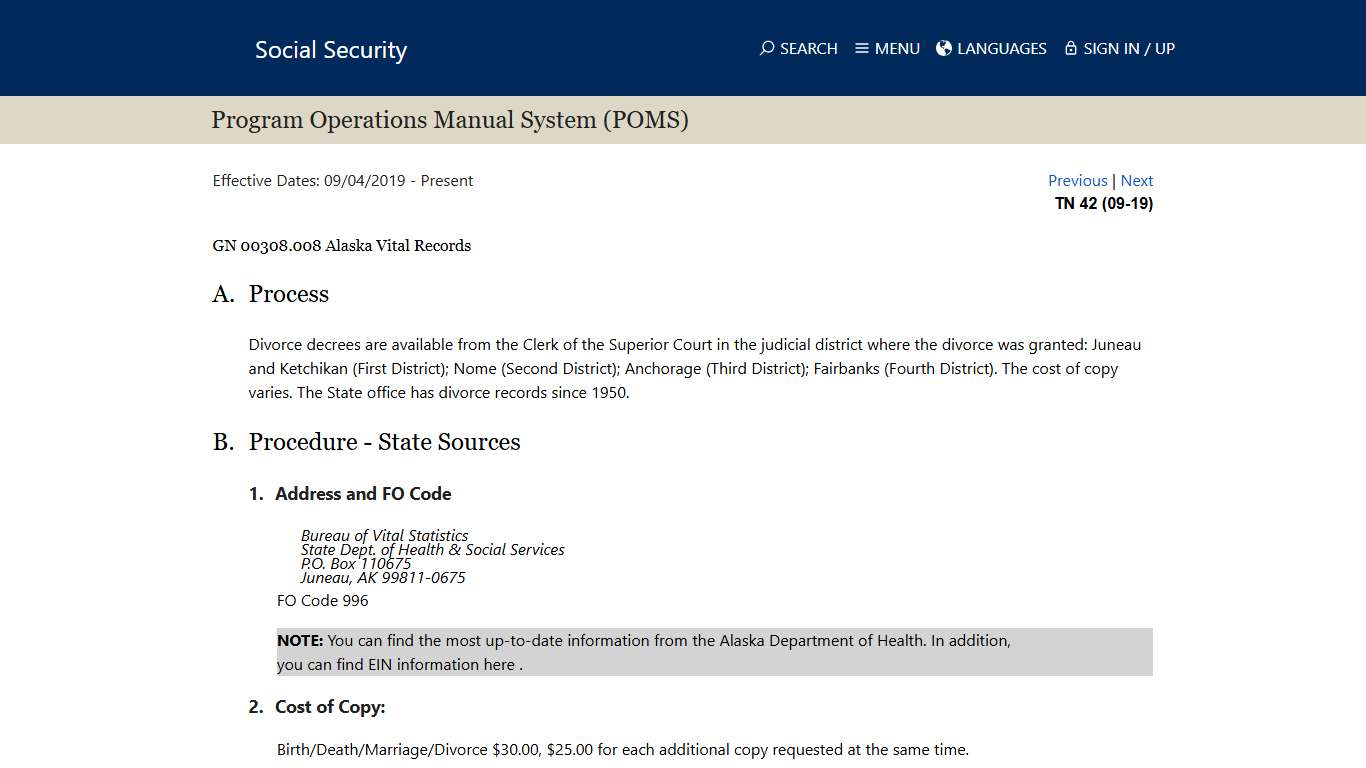Screen dimensions: 1366x768
Task: Click the TN 42 (09-19) transmittal label
Action: click(x=1103, y=204)
